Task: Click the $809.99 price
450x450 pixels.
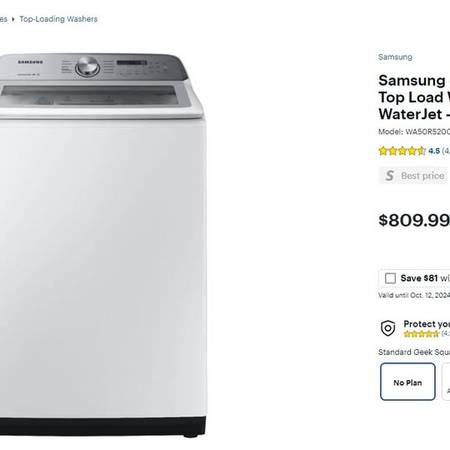Action: (x=414, y=220)
